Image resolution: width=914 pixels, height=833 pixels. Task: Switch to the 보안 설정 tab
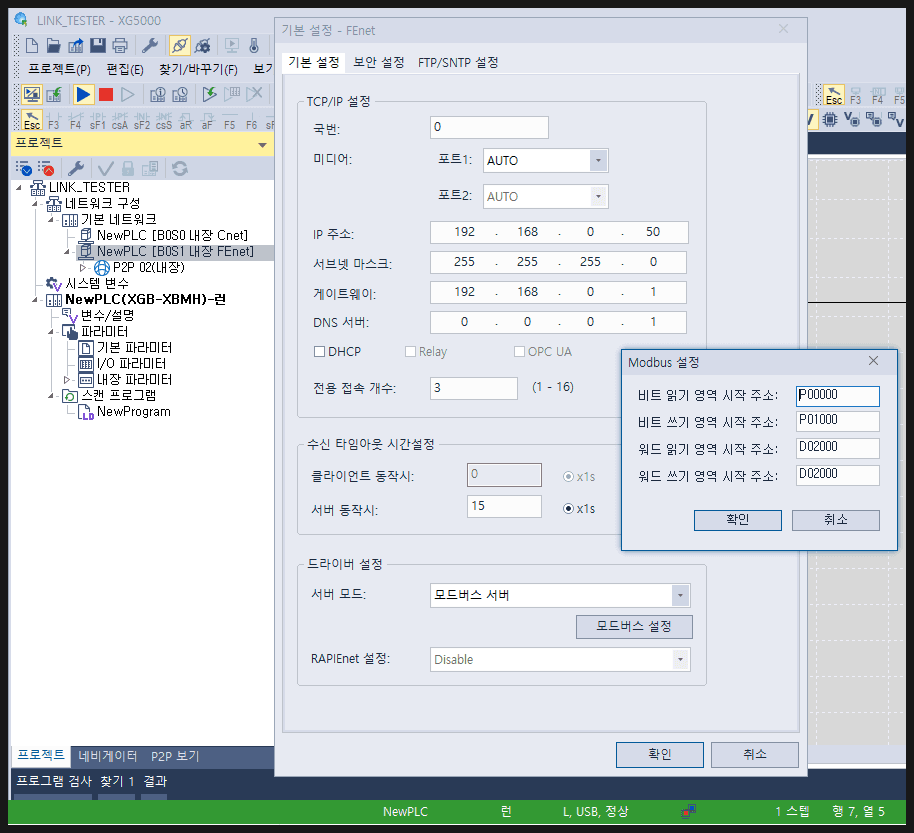[379, 62]
